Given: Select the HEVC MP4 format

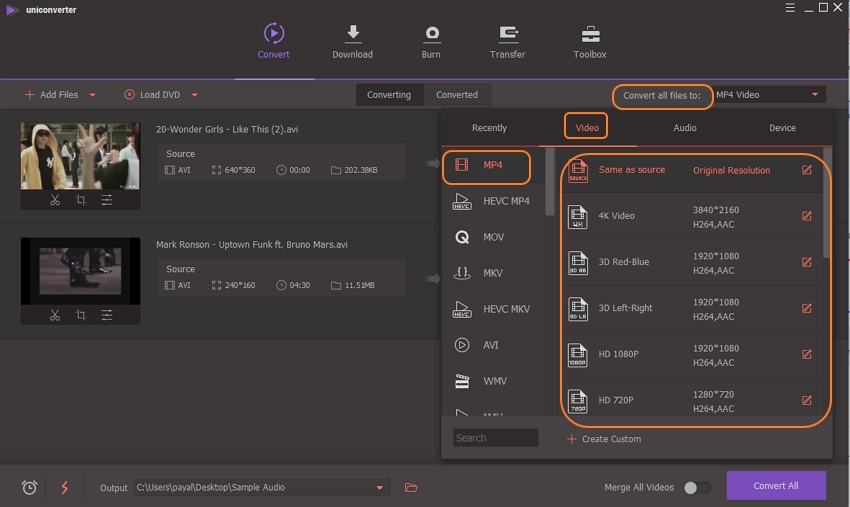Looking at the screenshot, I should tap(491, 201).
